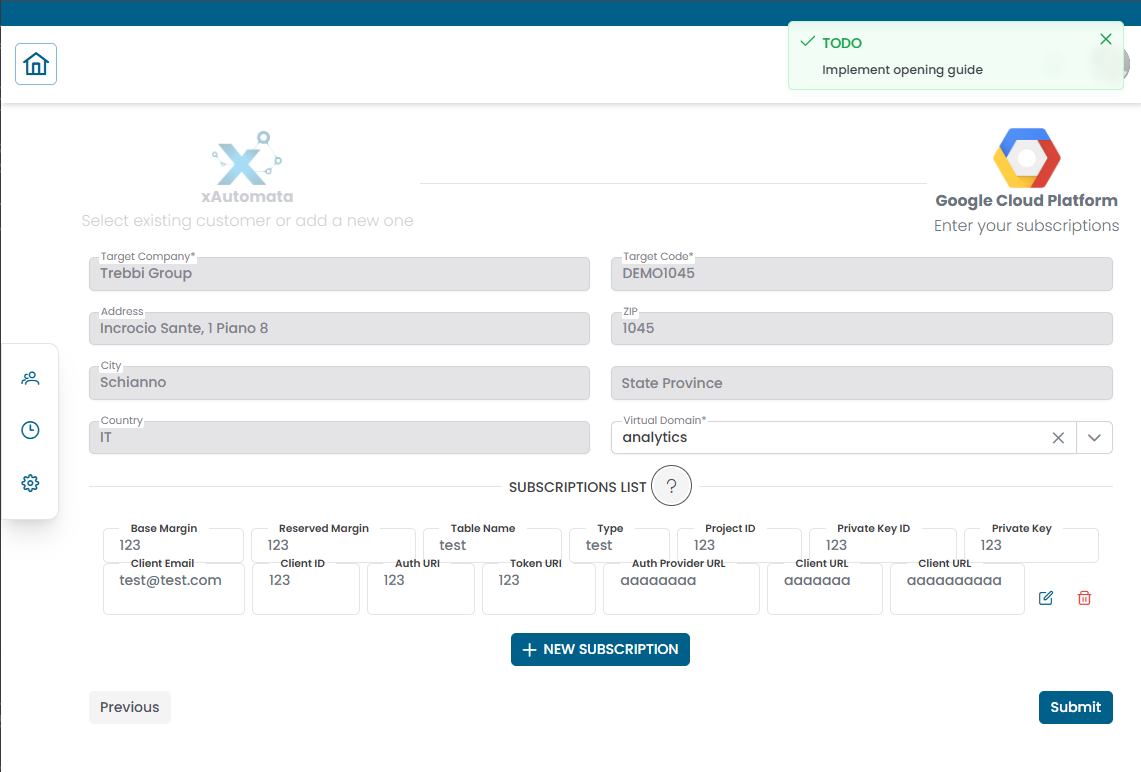Click the Google Cloud Platform logo
Screen dimensions: 1141x772
pos(1026,158)
